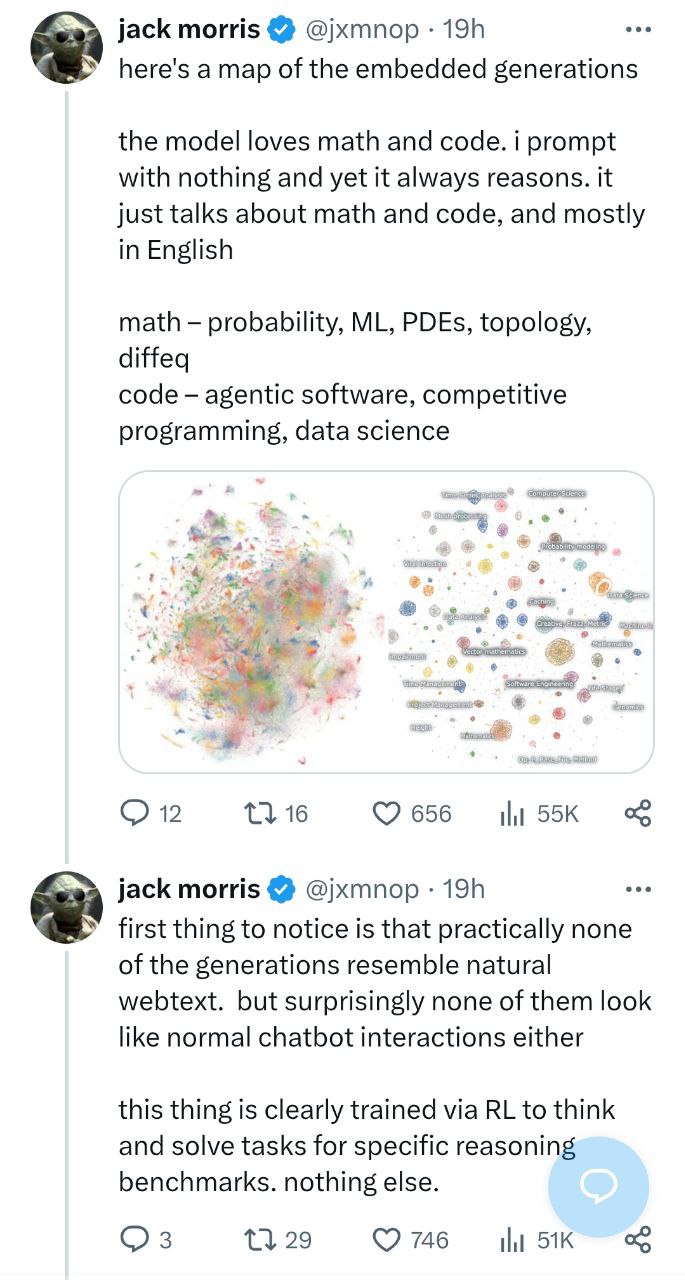Like the tweet with 746 likes
Image resolution: width=685 pixels, height=1280 pixels.
point(387,1240)
